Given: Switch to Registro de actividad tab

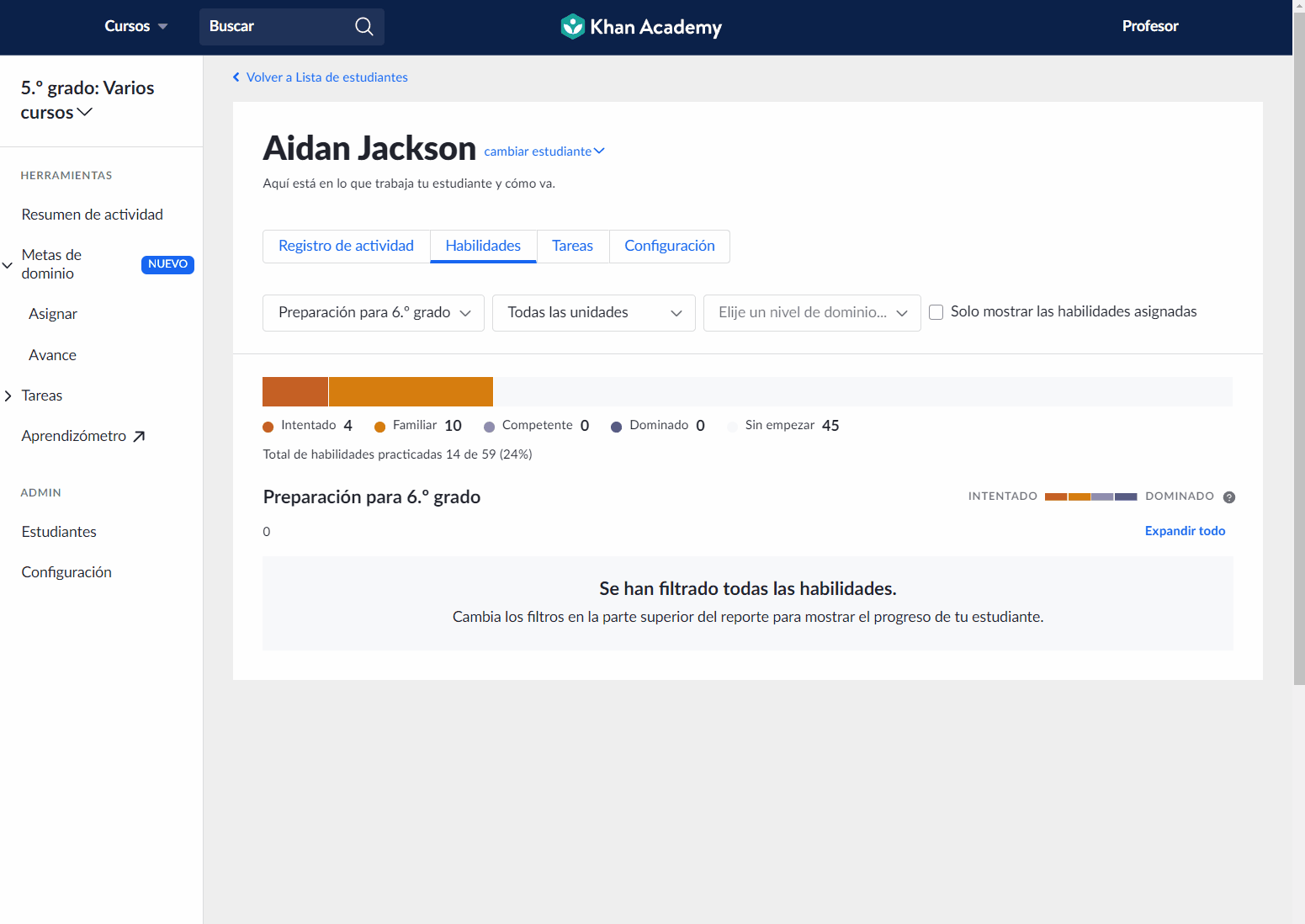Looking at the screenshot, I should tap(347, 246).
